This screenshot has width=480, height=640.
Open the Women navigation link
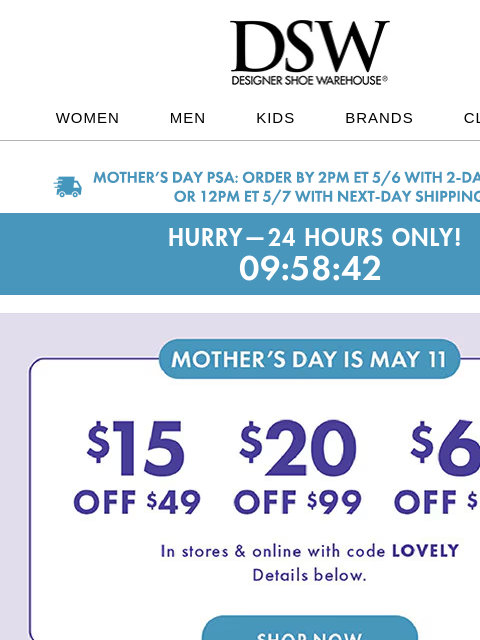[87, 118]
